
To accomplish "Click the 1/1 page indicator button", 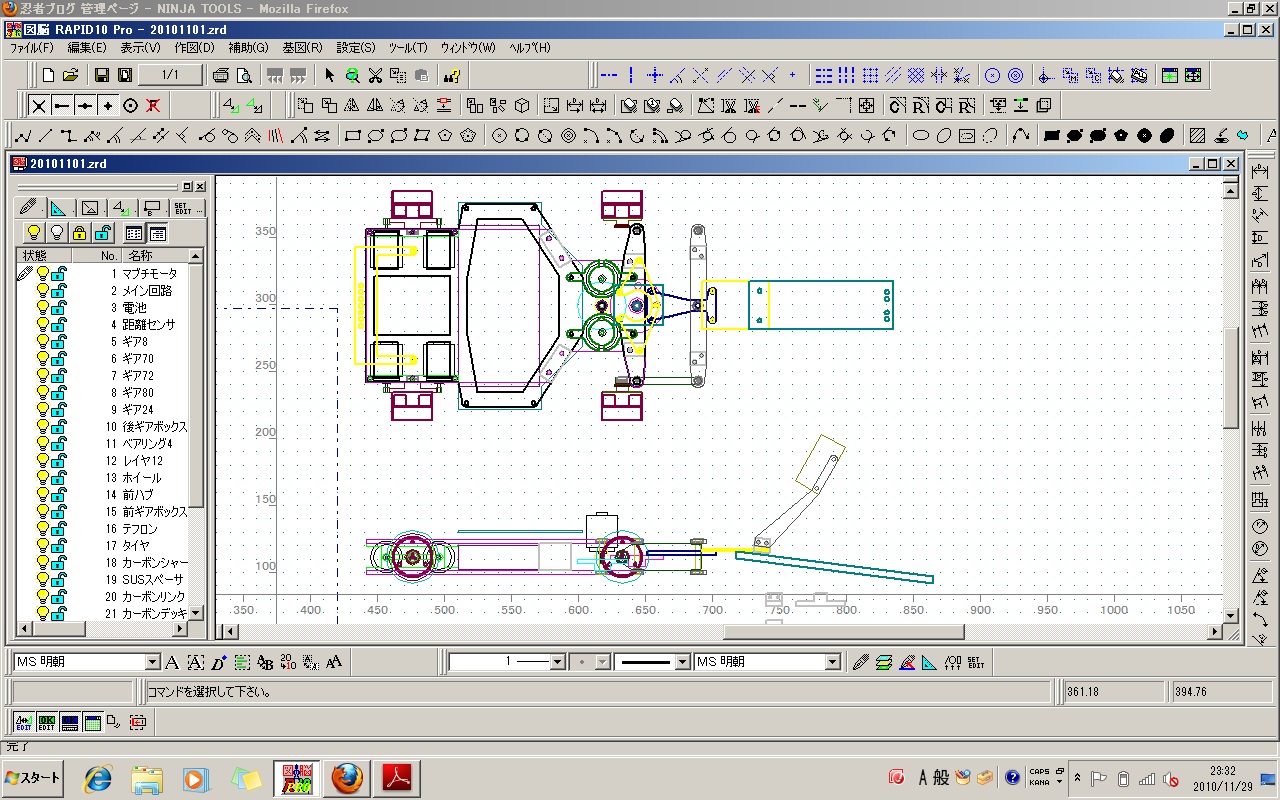I will pos(170,75).
